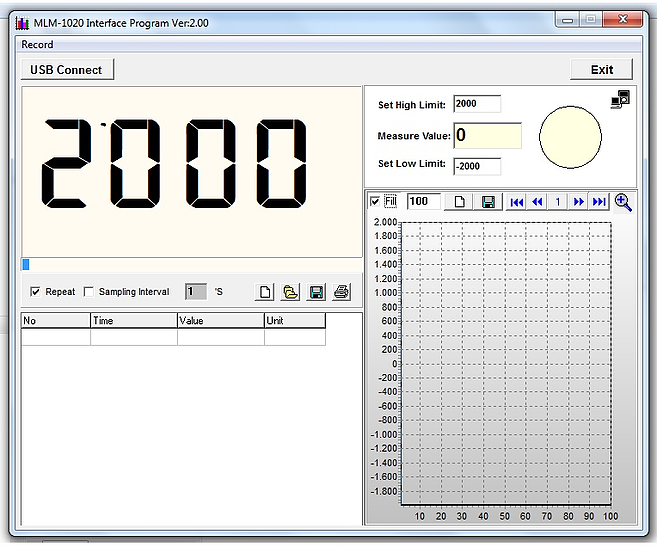Screen dimensions: 657x547
Task: Click the Set High Limit input field
Action: [x=476, y=104]
